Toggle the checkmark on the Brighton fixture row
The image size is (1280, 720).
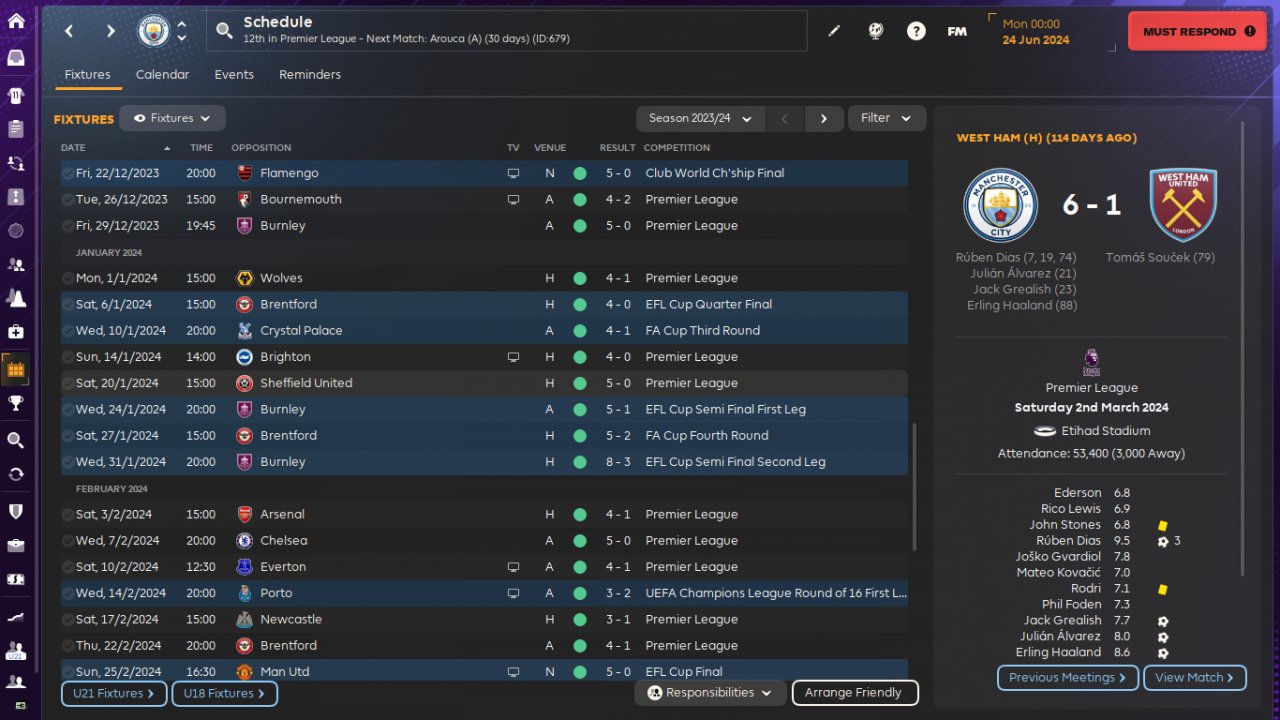(x=67, y=357)
